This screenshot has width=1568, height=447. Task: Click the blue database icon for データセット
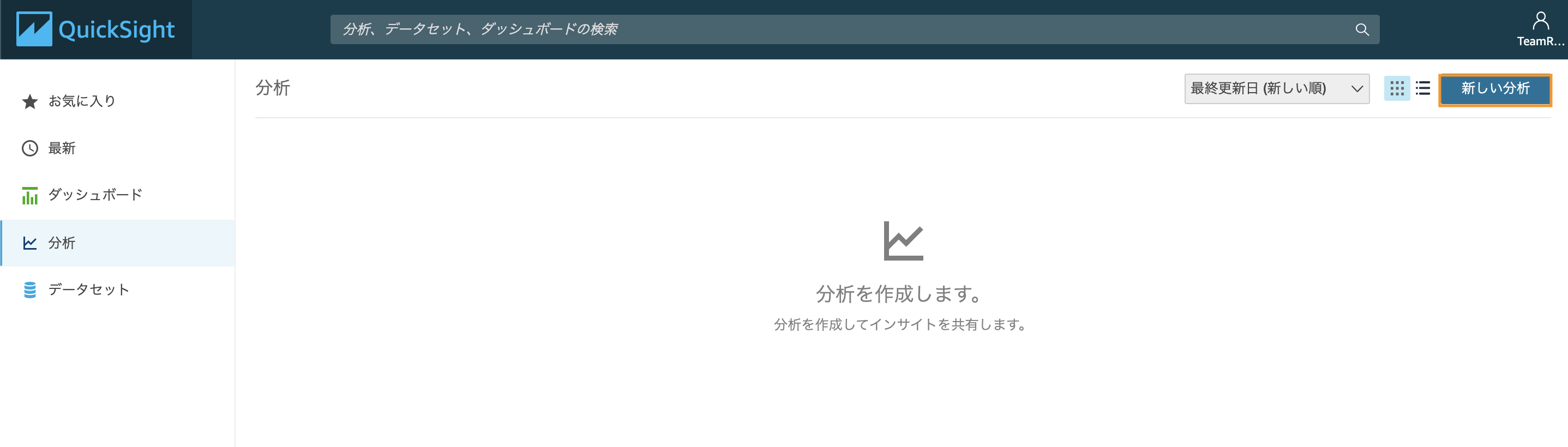coord(30,289)
